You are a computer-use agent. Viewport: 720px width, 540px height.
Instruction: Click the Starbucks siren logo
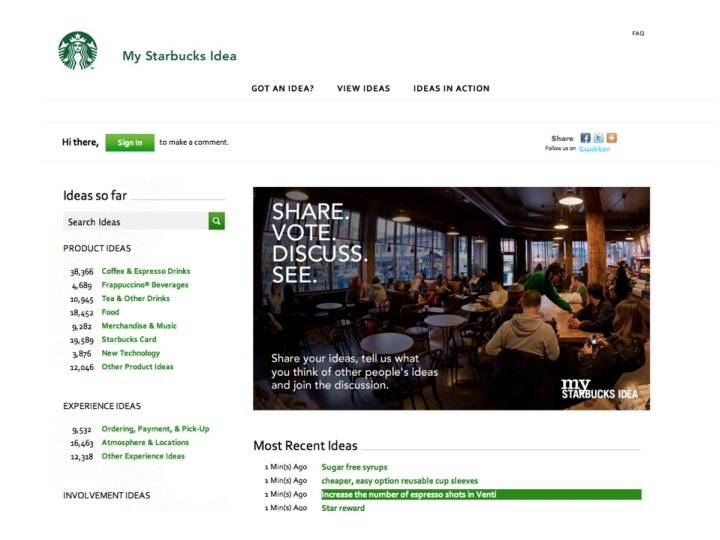tap(78, 51)
